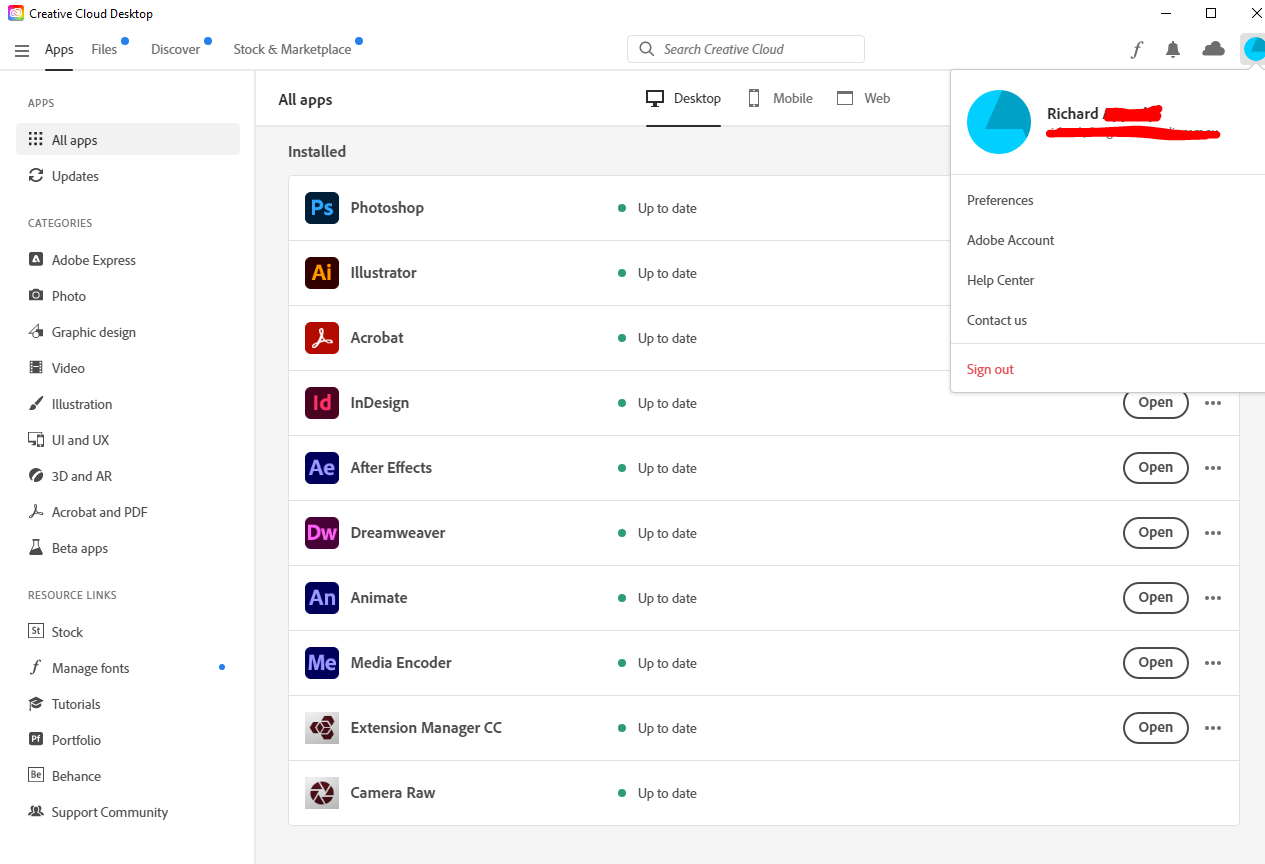The height and width of the screenshot is (864, 1265).
Task: Open the Behance resource link
Action: coord(128,776)
